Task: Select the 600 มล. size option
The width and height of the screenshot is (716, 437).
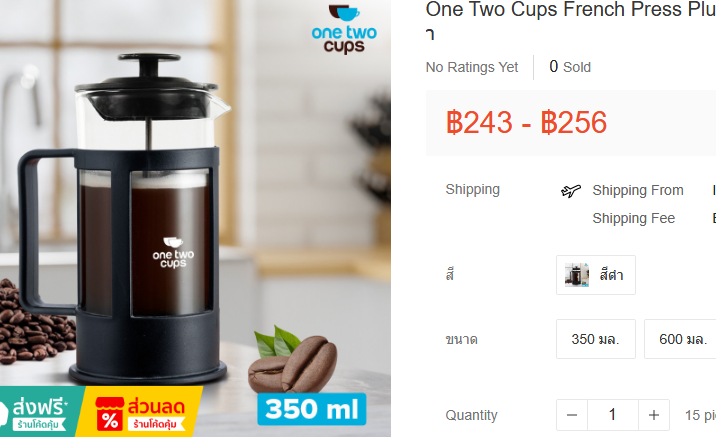Action: click(680, 339)
